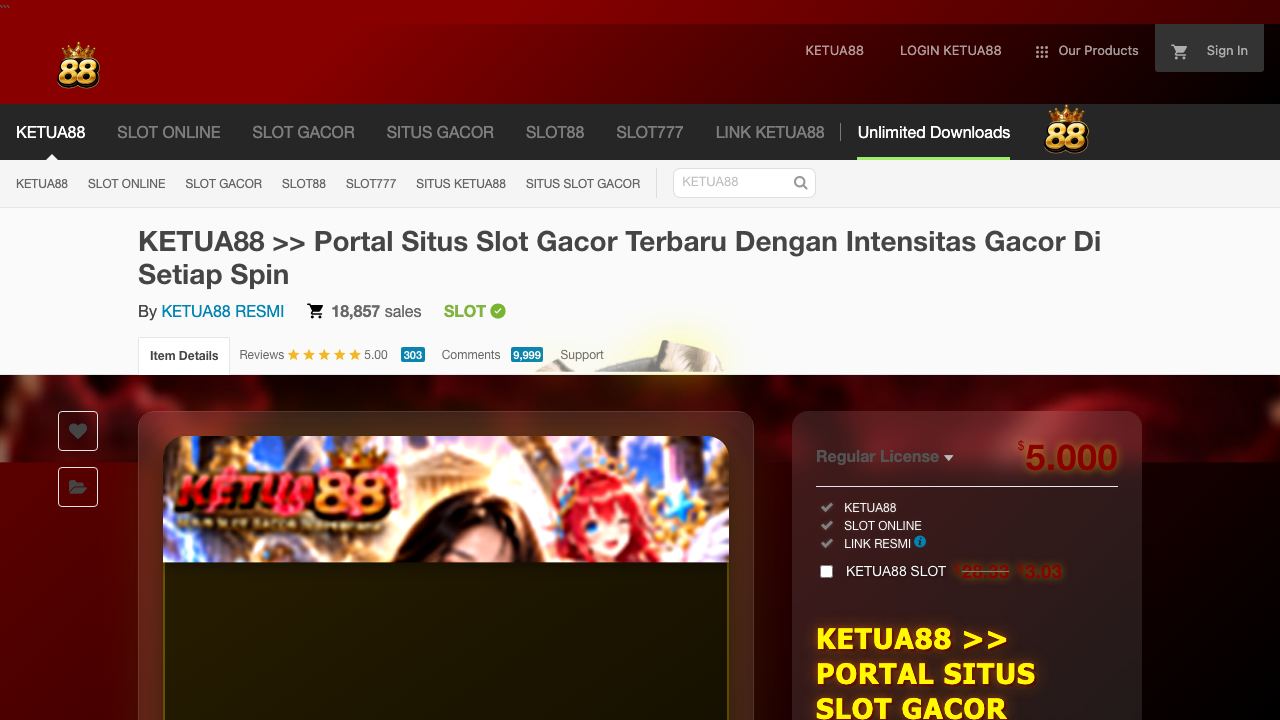Open the Support tab
Image resolution: width=1280 pixels, height=720 pixels.
tap(582, 355)
